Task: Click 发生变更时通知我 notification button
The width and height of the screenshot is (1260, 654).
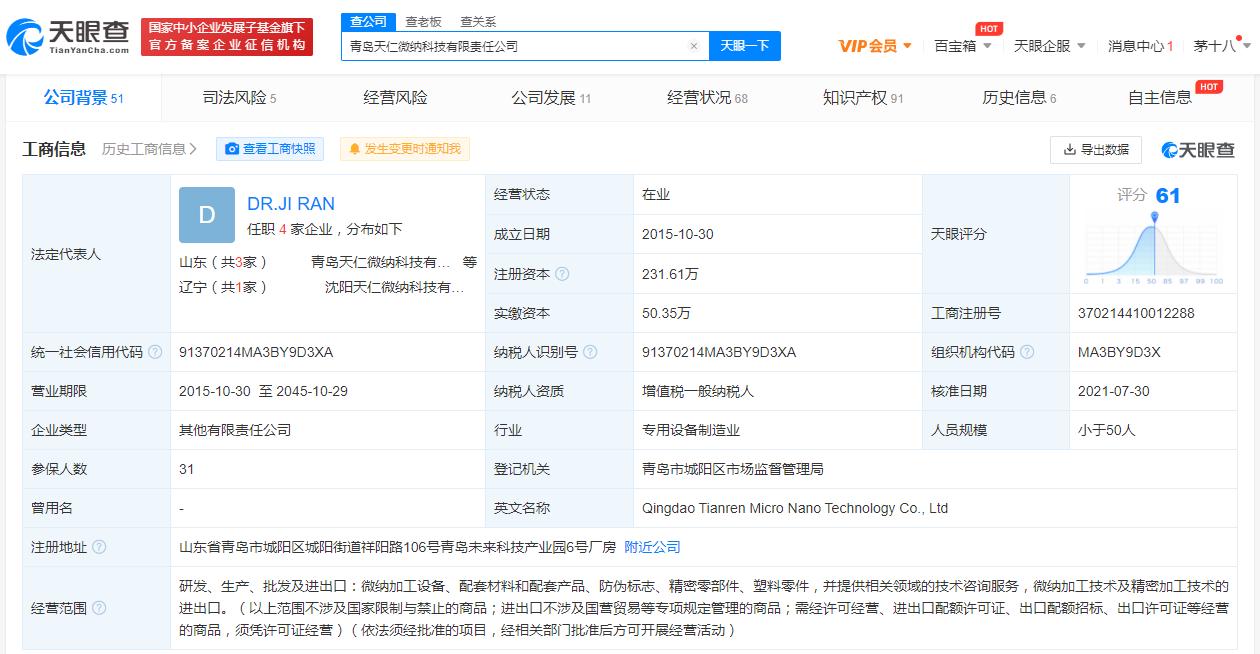Action: pos(405,149)
